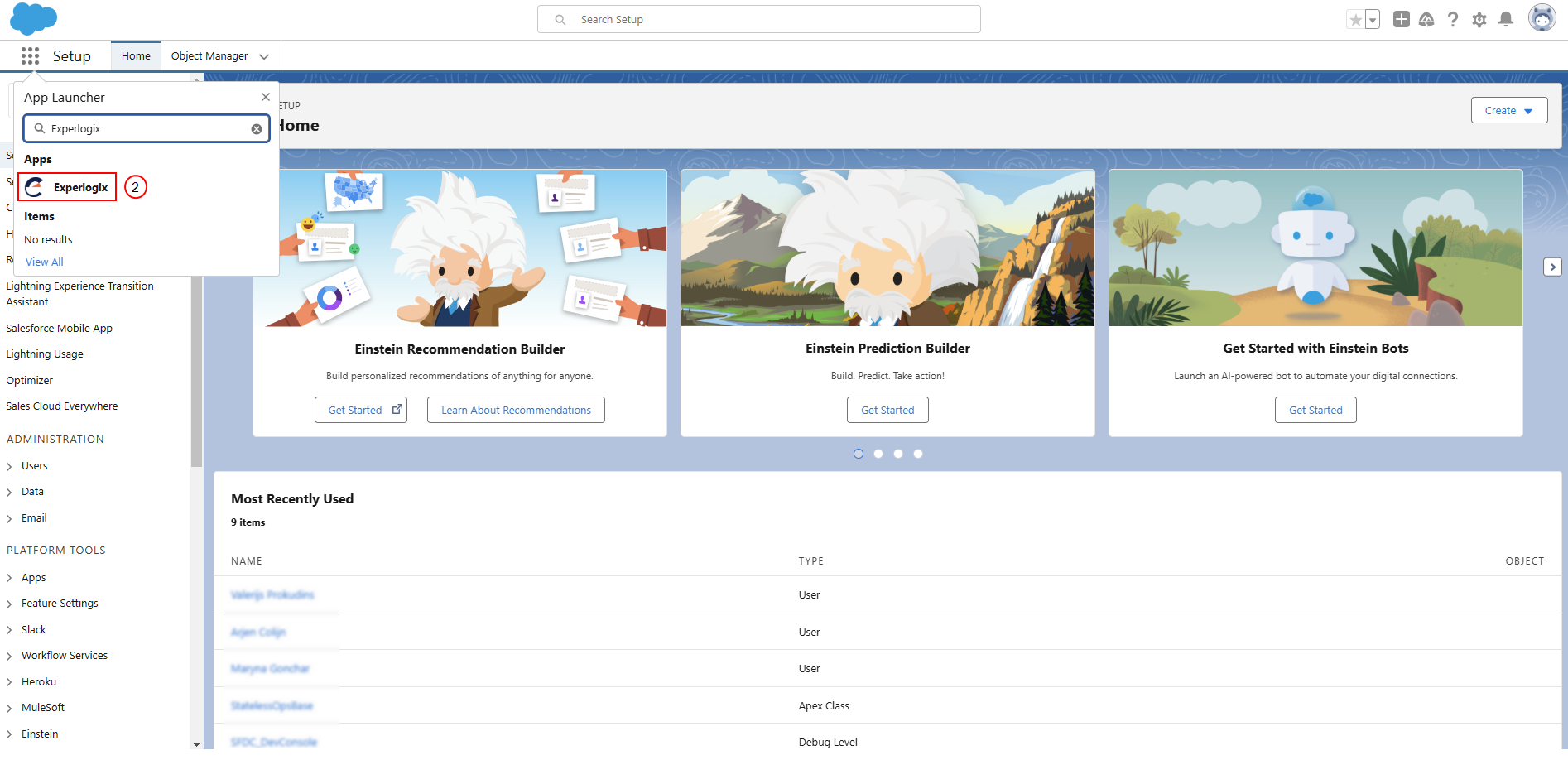Screen dimensions: 1568x760
Task: Open the Object Manager dropdown chevron
Action: click(264, 56)
